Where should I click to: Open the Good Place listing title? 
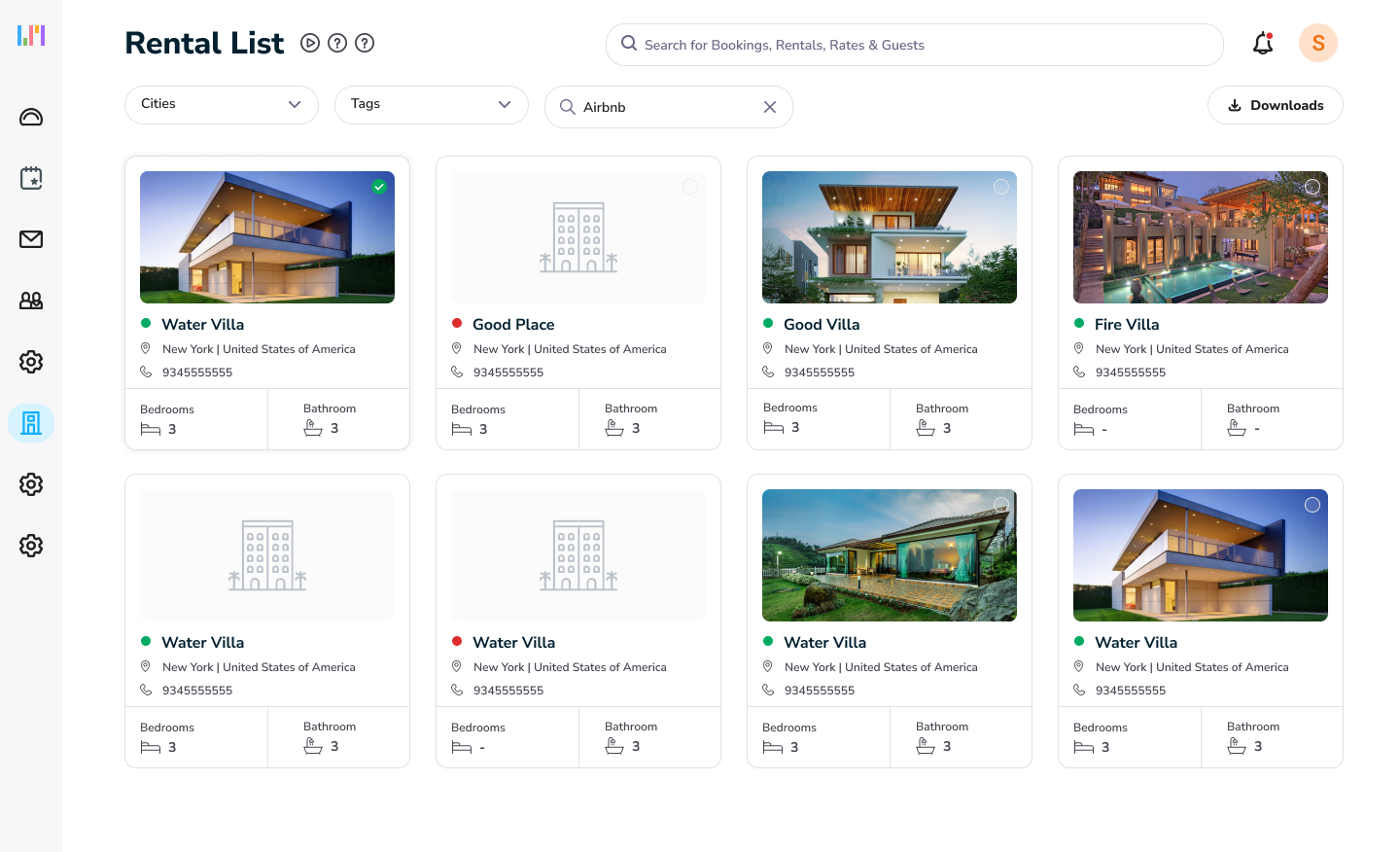pyautogui.click(x=513, y=325)
